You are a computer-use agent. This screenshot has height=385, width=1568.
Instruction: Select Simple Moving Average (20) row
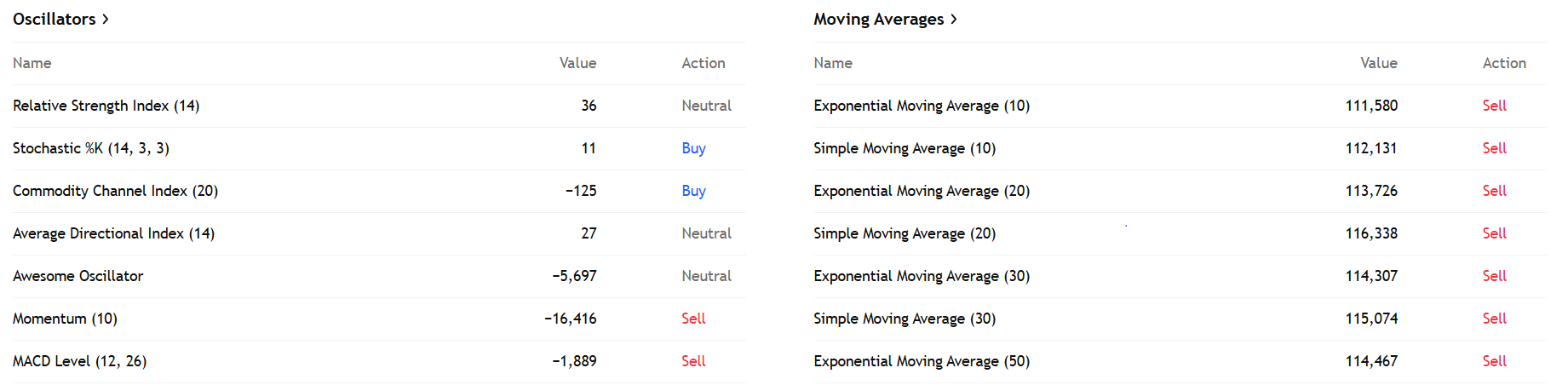point(905,233)
